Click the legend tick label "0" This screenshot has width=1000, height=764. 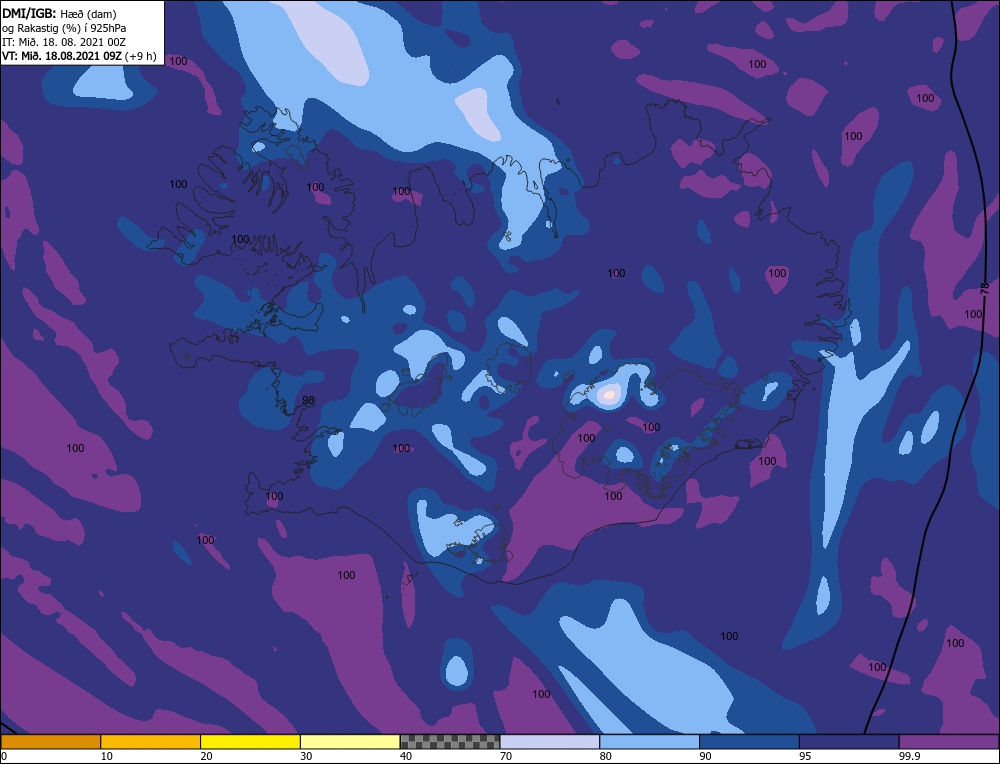[4, 756]
